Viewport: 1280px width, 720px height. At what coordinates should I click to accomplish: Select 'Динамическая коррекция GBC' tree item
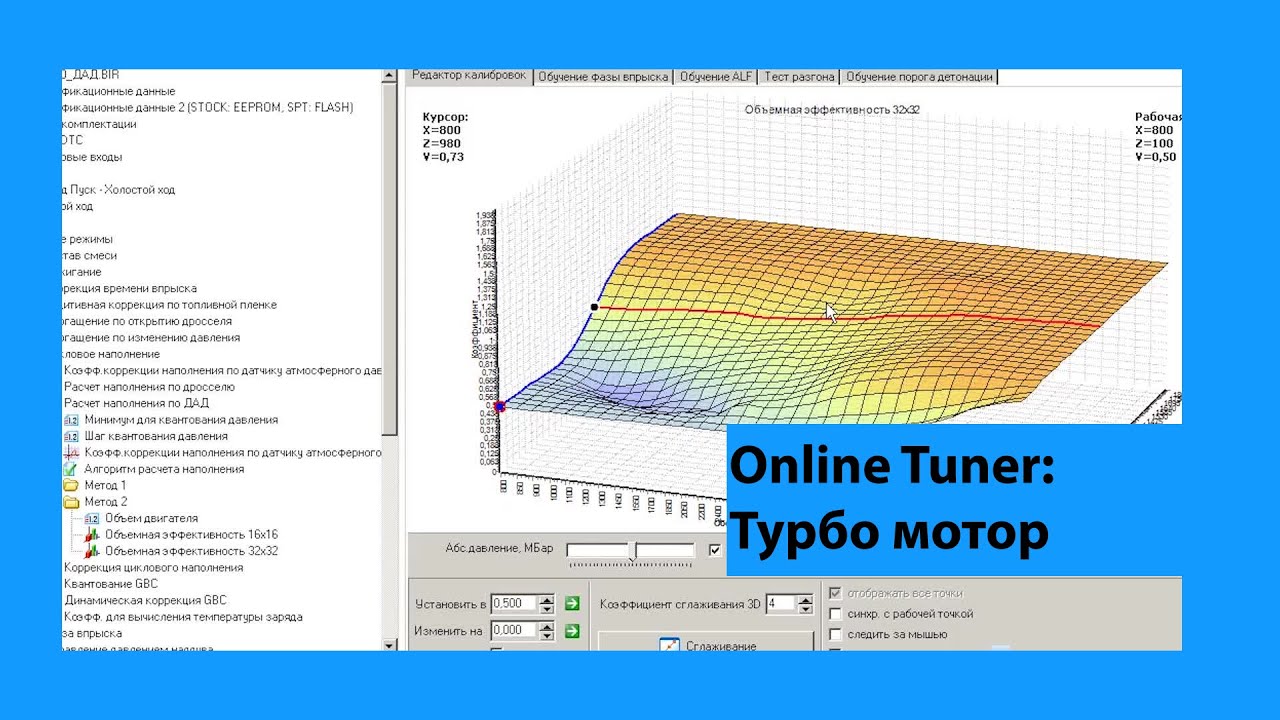(145, 600)
